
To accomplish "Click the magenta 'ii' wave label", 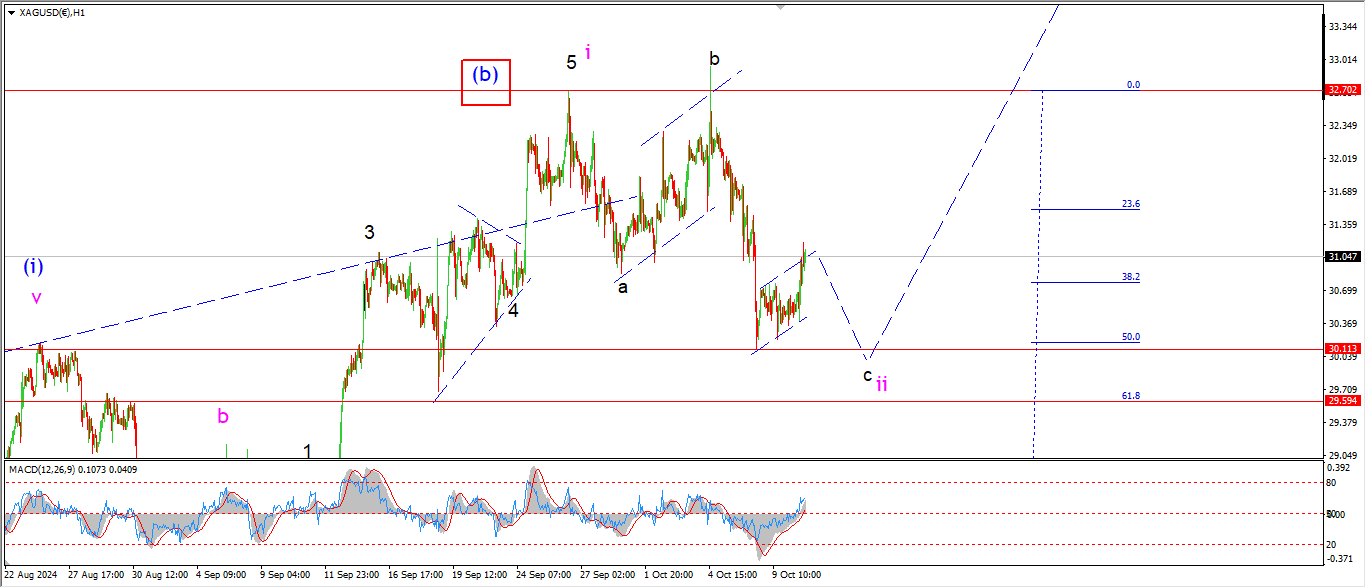I will point(882,383).
